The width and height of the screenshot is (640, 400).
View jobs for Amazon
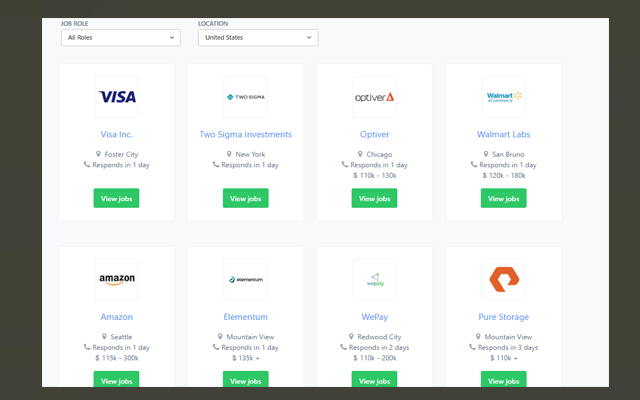coord(117,380)
